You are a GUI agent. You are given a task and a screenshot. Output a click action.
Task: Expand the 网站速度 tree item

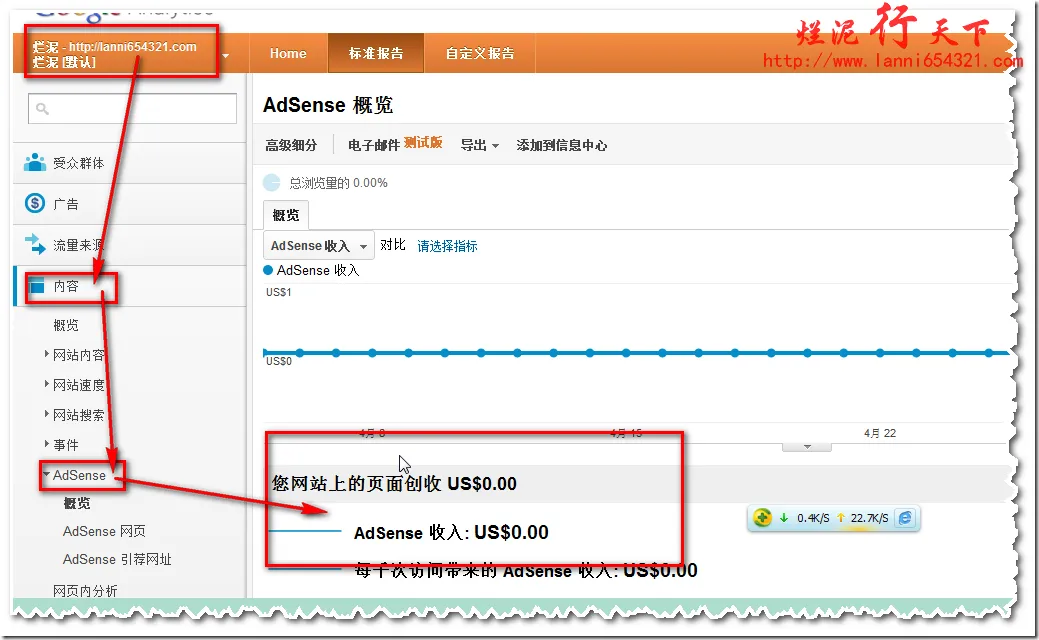pyautogui.click(x=47, y=384)
